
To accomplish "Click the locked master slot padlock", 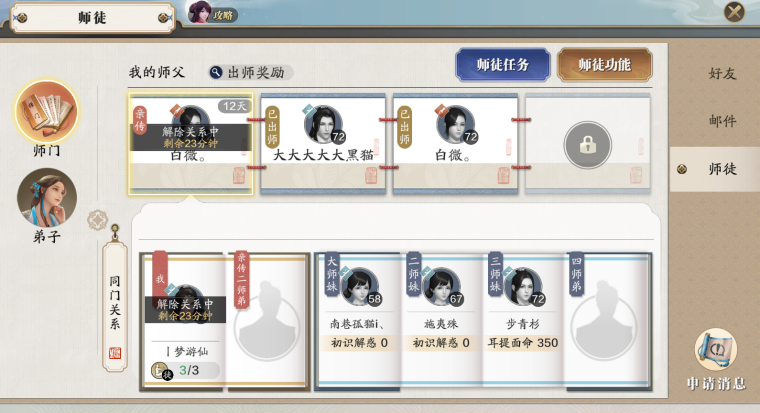I will tap(587, 144).
